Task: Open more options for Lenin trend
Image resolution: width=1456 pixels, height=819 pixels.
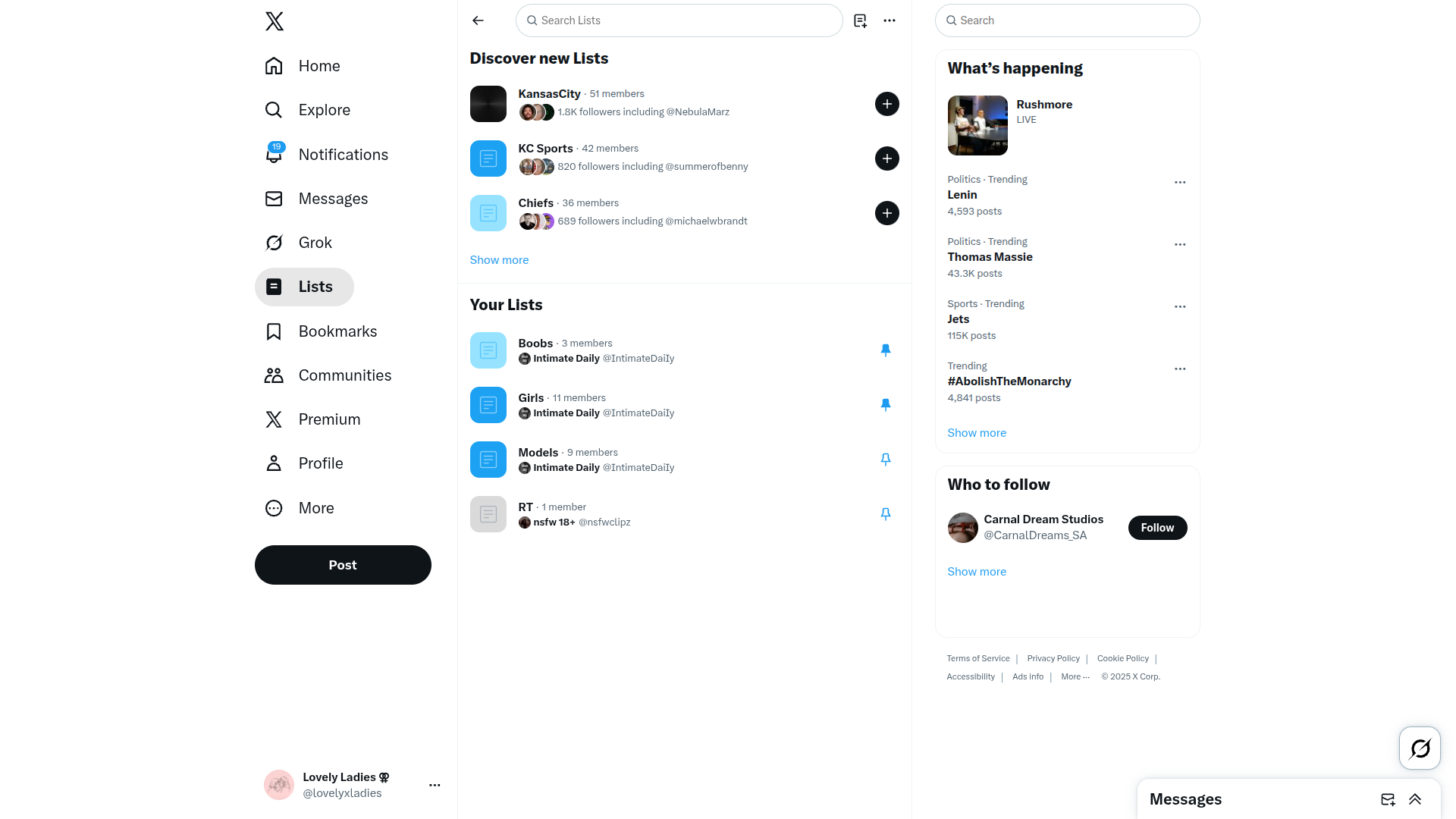Action: click(1180, 183)
